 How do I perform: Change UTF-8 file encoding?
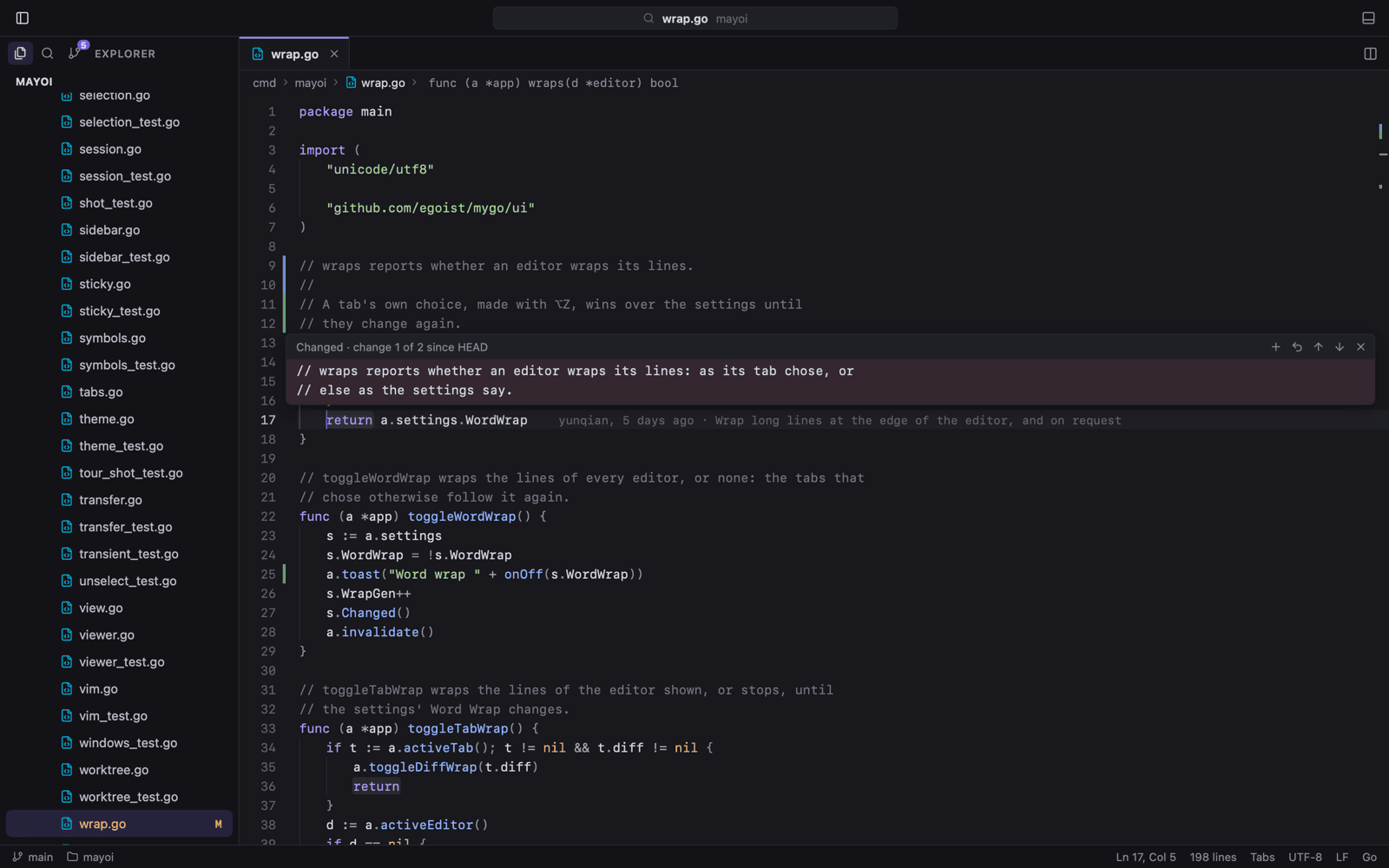(x=1305, y=857)
